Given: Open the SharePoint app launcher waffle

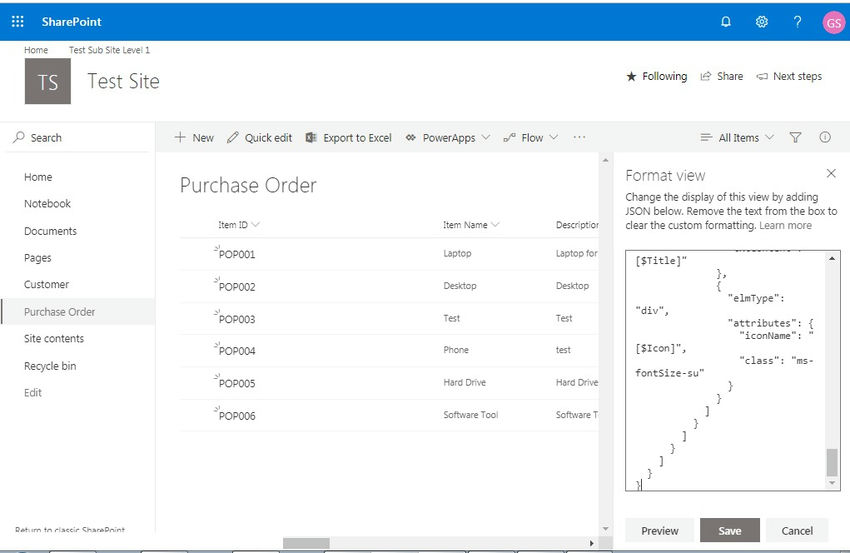Looking at the screenshot, I should pos(18,21).
